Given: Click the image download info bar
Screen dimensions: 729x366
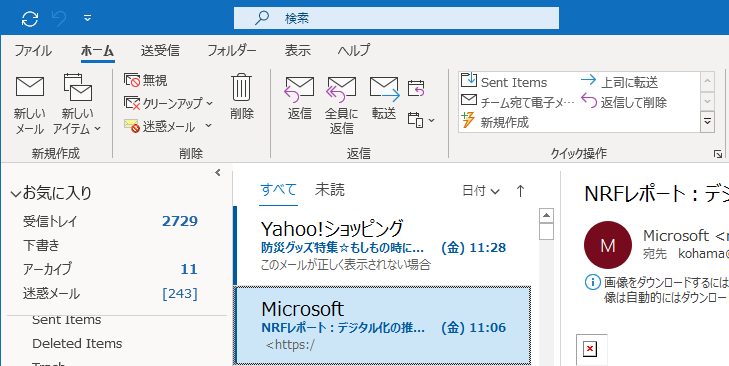Looking at the screenshot, I should (x=656, y=290).
